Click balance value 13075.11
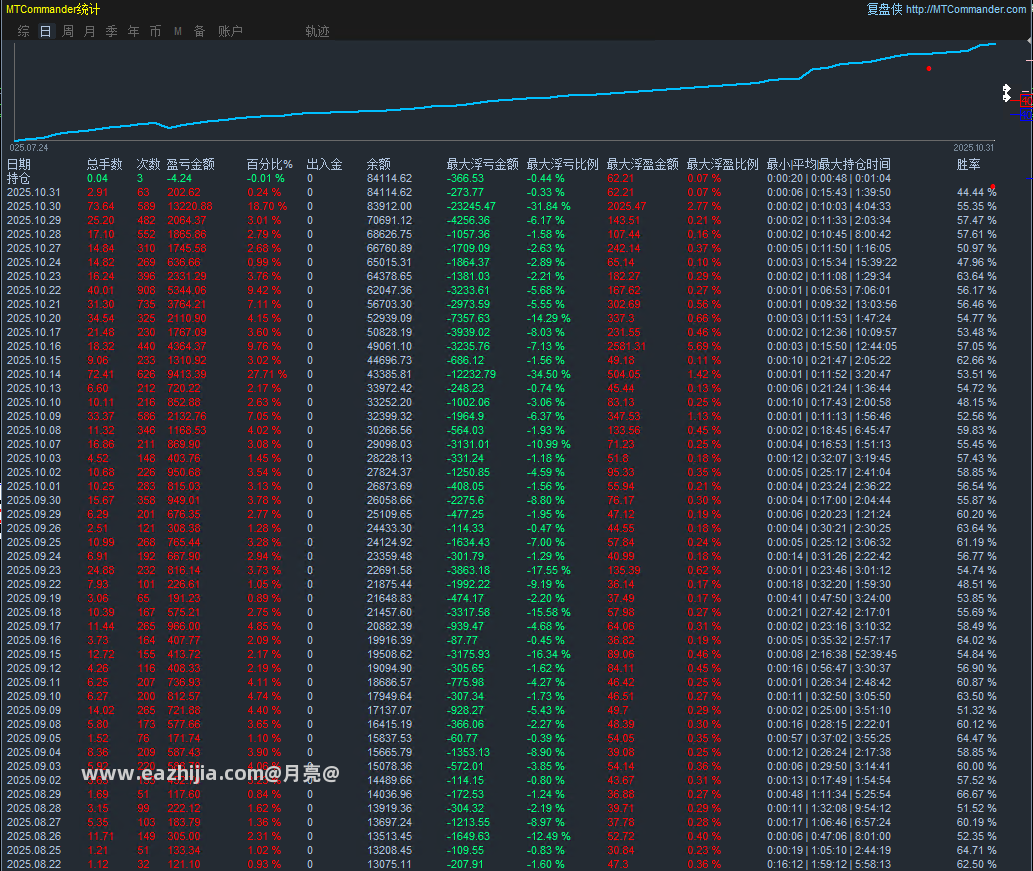1033x871 pixels. point(389,864)
